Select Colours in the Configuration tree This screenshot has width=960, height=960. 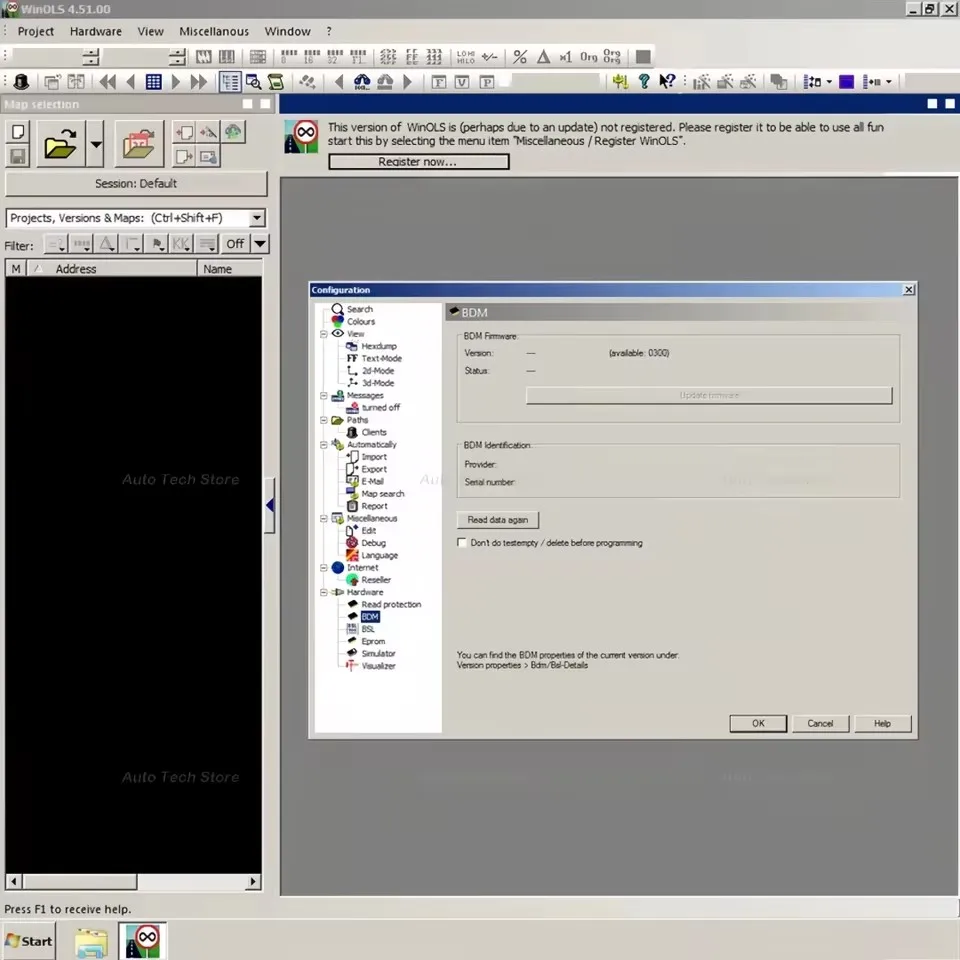point(361,321)
